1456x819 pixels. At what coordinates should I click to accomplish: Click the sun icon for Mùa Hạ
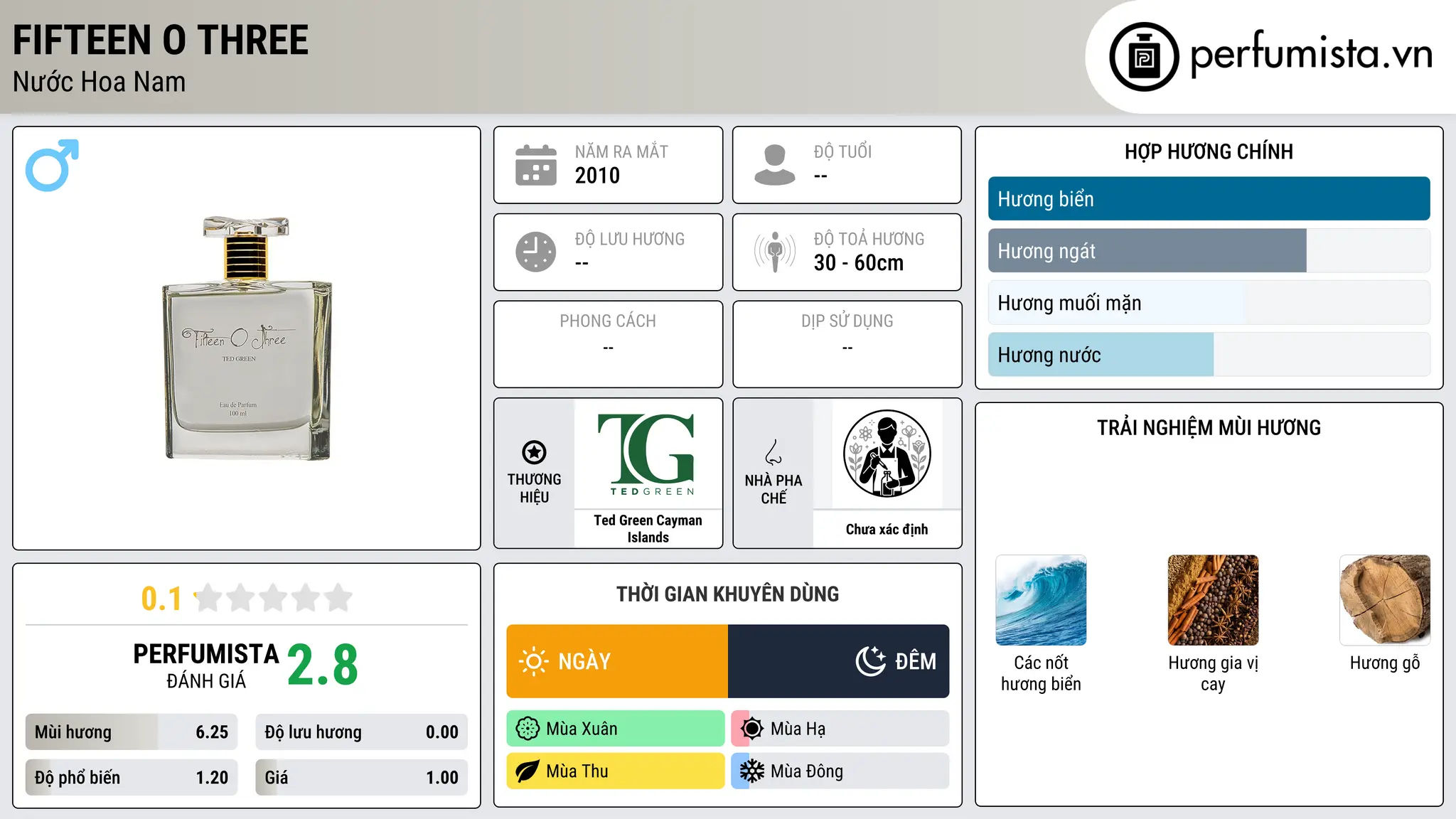tap(752, 729)
